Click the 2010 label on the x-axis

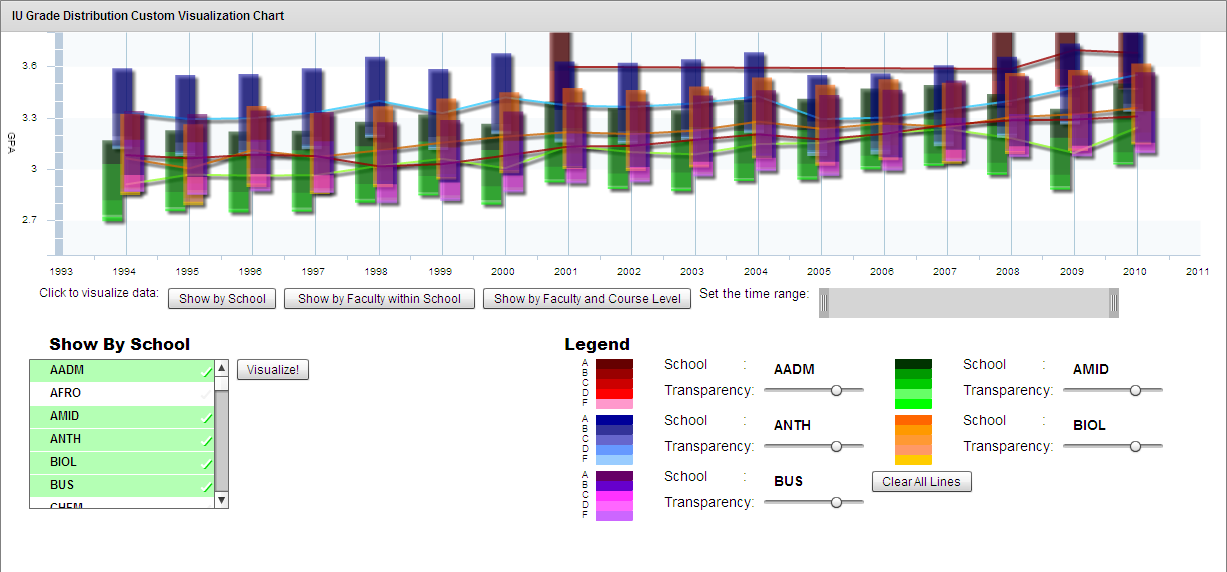point(1135,271)
